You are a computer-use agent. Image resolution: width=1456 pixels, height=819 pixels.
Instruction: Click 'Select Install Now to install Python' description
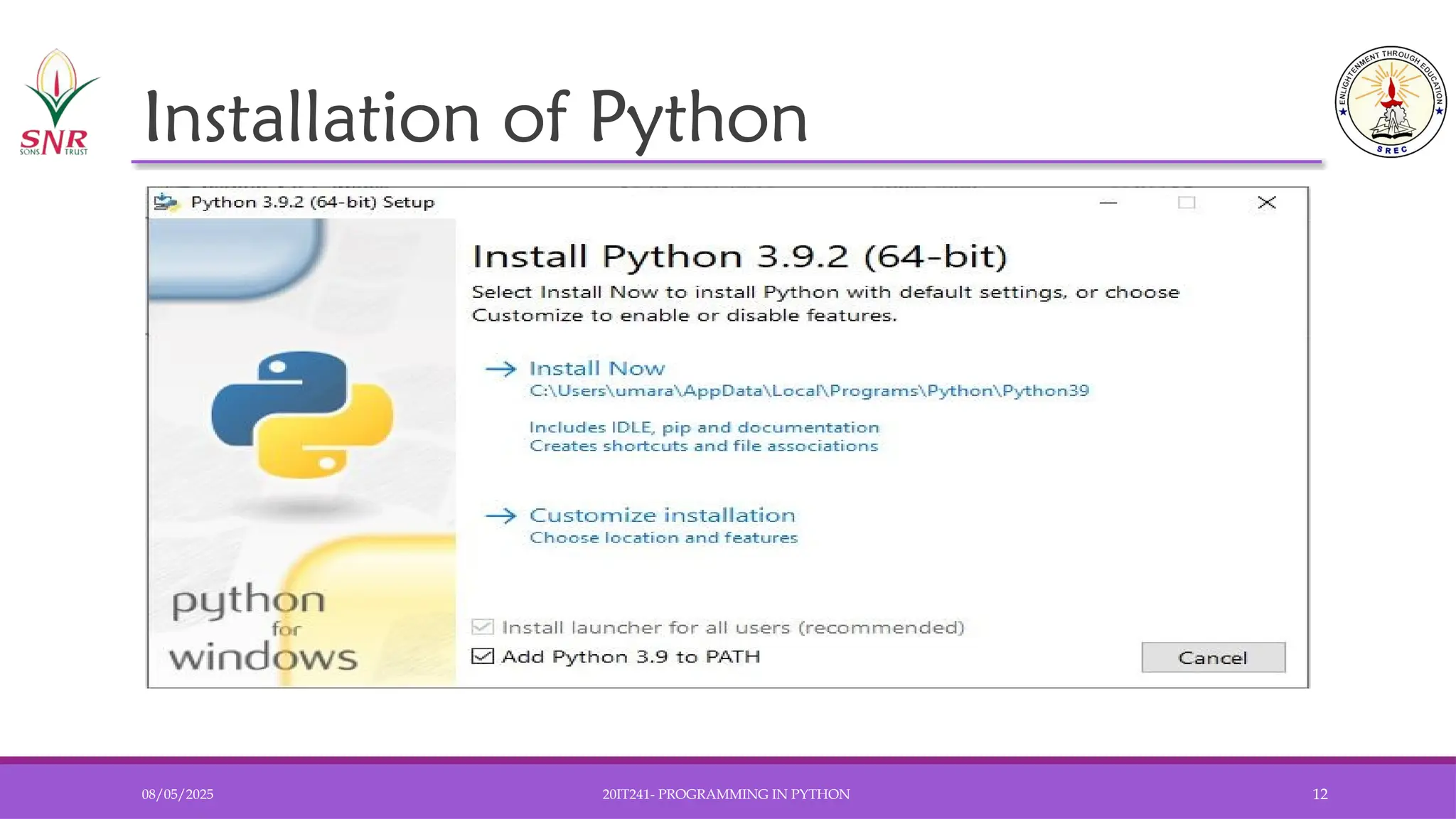tap(825, 304)
